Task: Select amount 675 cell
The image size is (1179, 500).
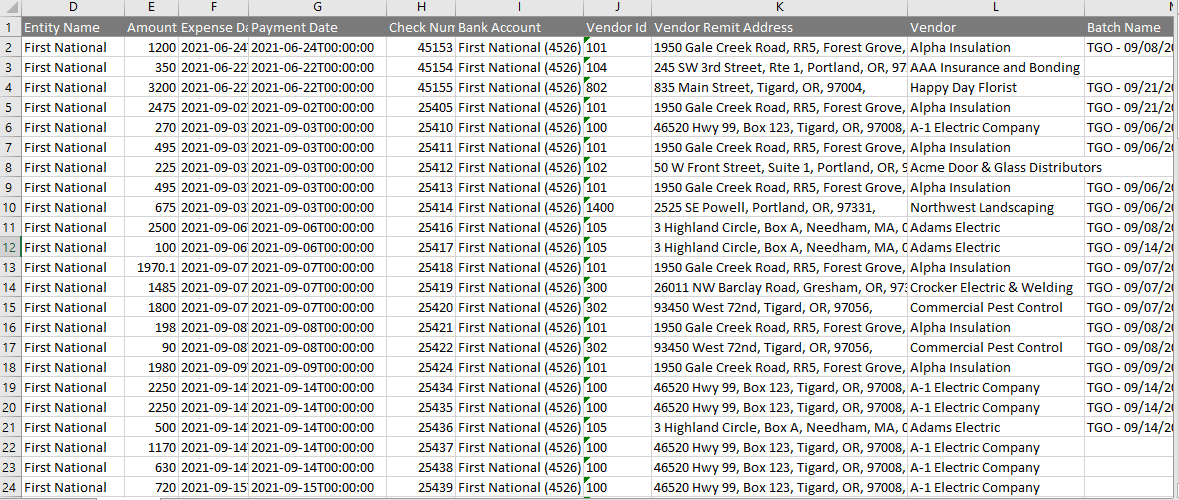Action: 152,208
